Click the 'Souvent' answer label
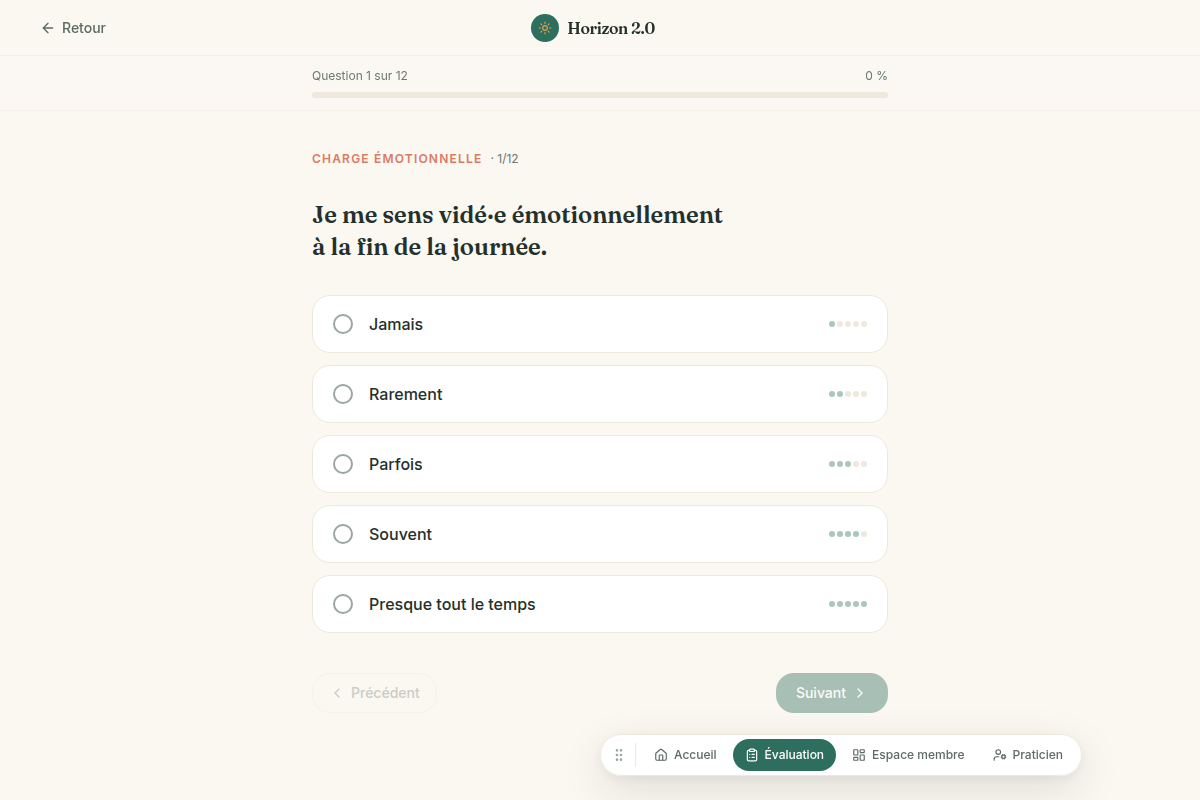The image size is (1200, 800). coord(400,534)
